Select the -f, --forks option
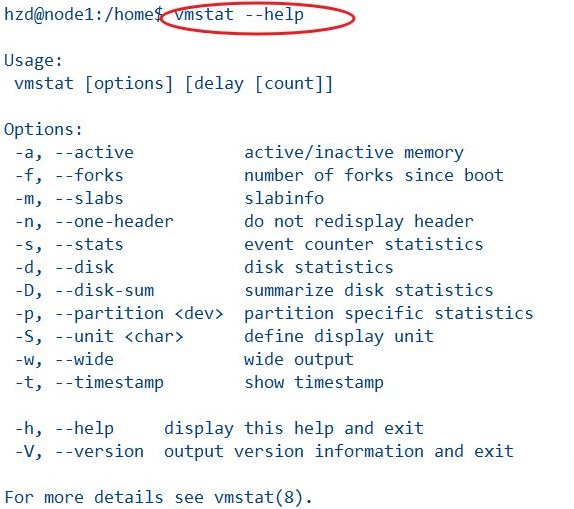This screenshot has width=574, height=509. (x=69, y=175)
